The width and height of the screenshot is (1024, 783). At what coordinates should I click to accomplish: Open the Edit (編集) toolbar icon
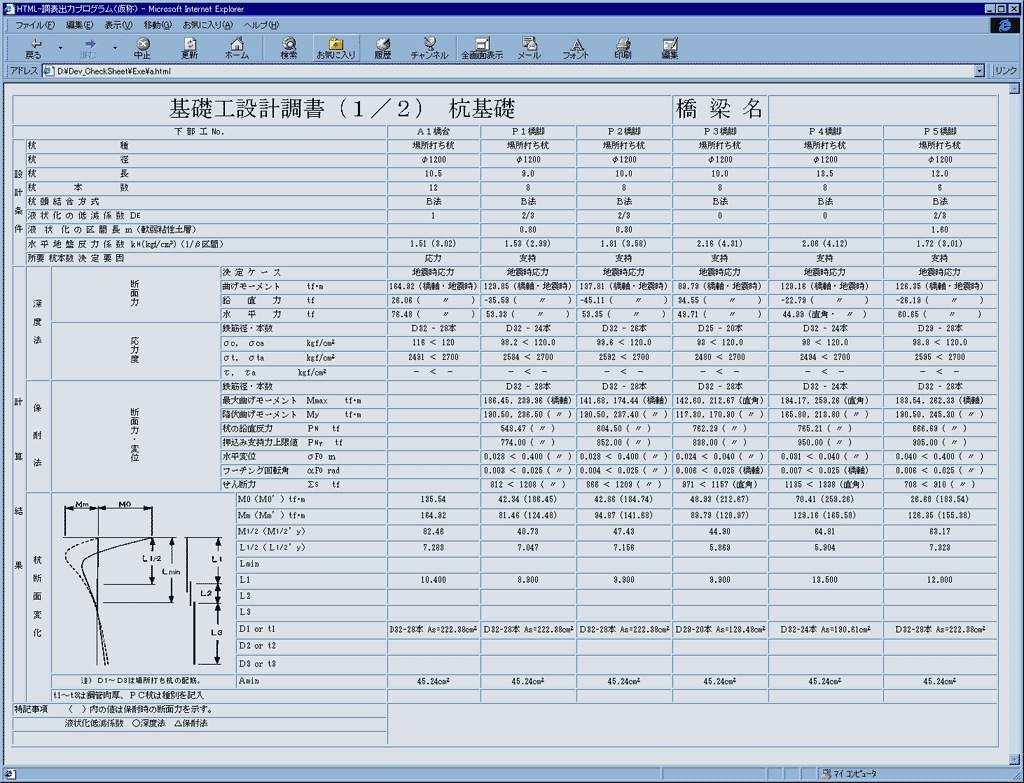pos(669,48)
